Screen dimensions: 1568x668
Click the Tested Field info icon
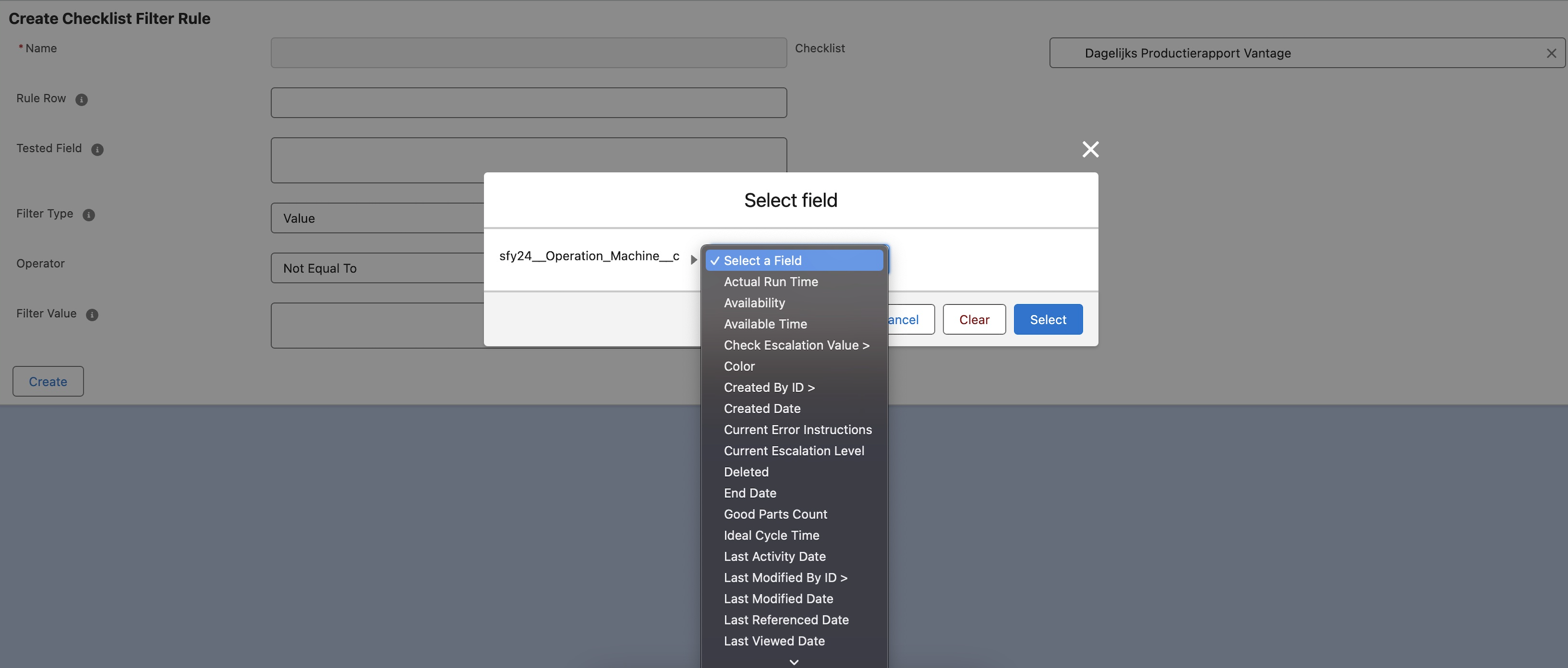tap(98, 149)
